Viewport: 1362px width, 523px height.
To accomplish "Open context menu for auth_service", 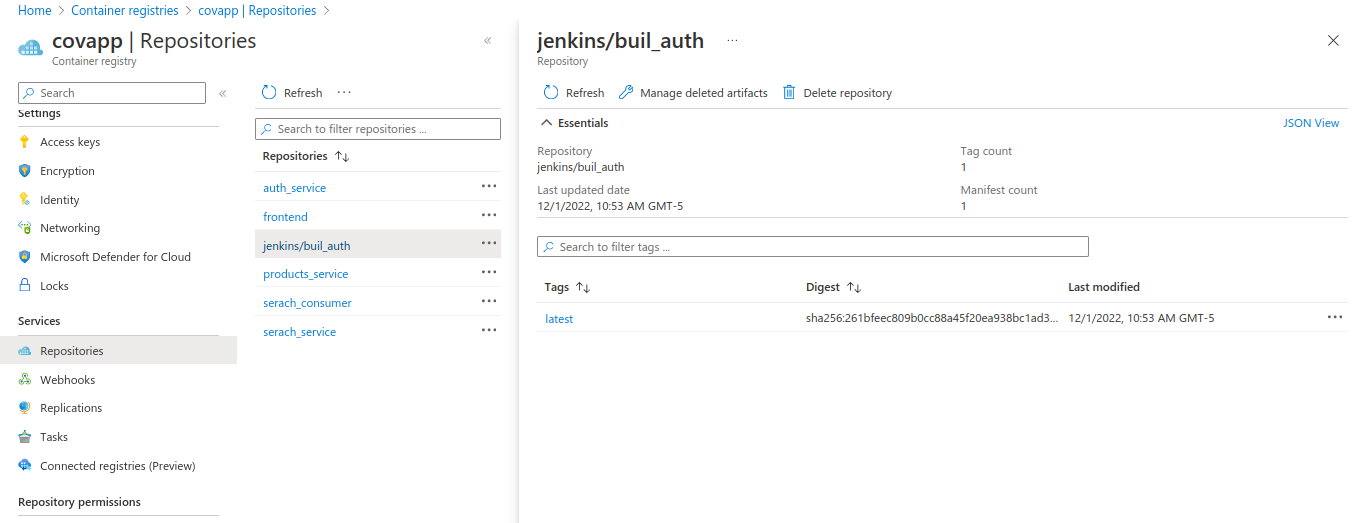I will click(x=489, y=186).
